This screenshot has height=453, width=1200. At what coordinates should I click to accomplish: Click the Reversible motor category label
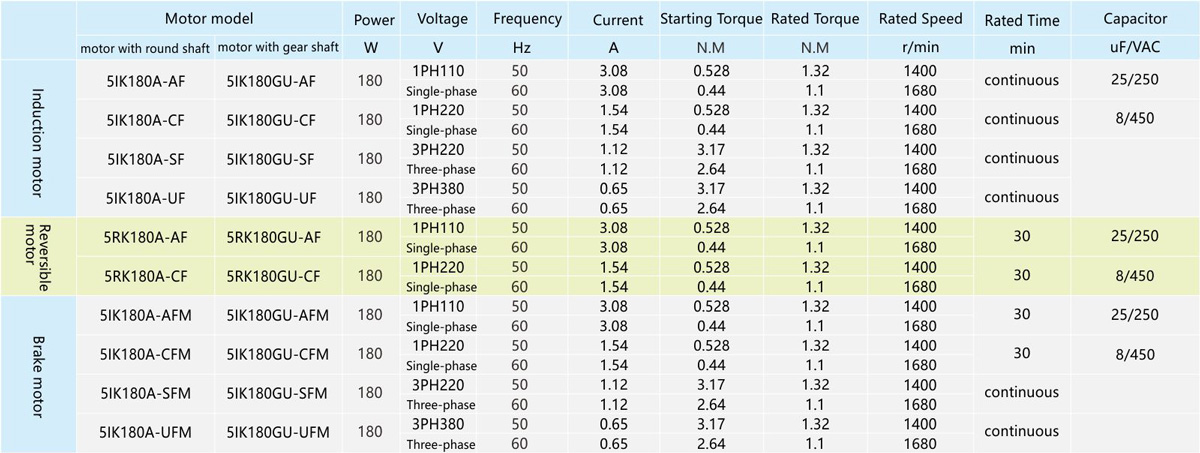coord(38,254)
